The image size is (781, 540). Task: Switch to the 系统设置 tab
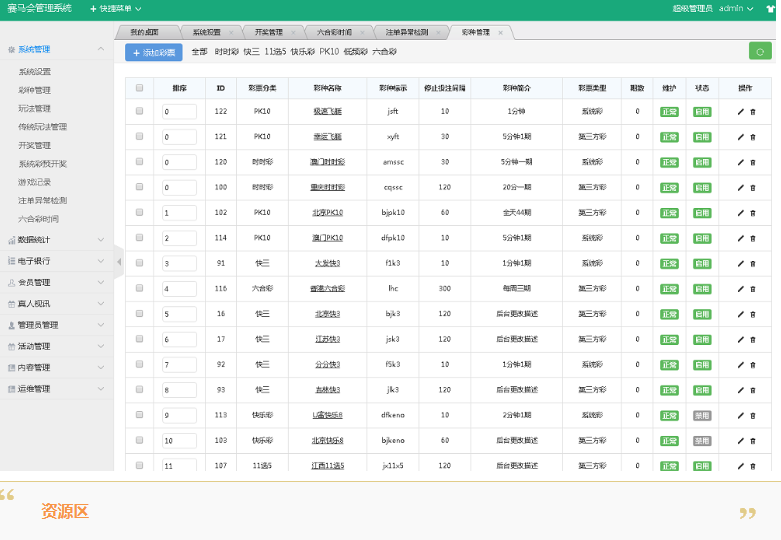(x=207, y=32)
